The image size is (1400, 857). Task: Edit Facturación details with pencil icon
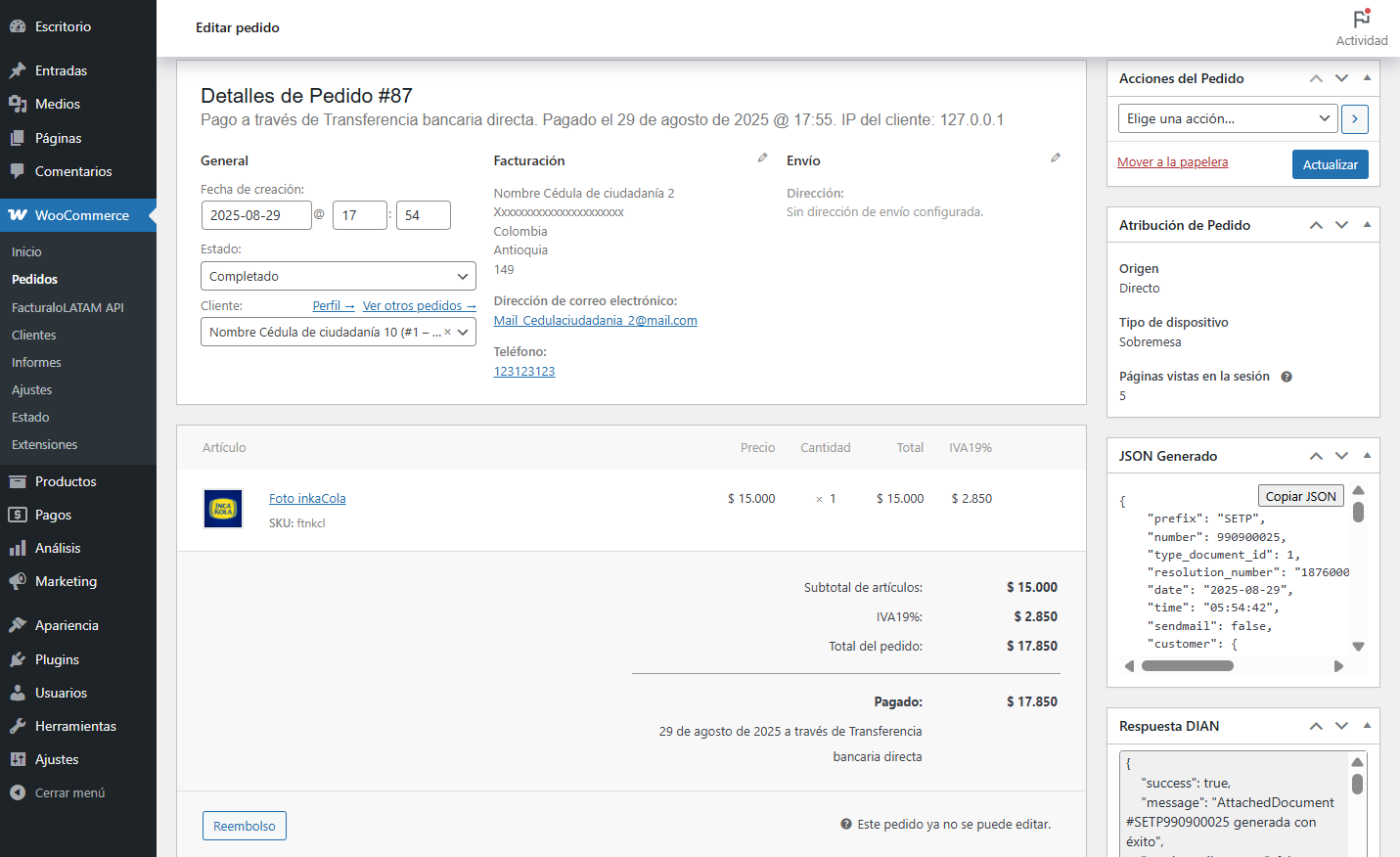[763, 158]
